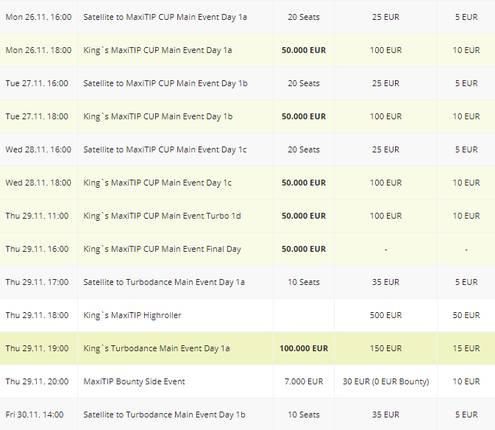Screen dimensions: 495x430
Task: Click the 50 EUR Highroller fee cell
Action: click(x=466, y=315)
